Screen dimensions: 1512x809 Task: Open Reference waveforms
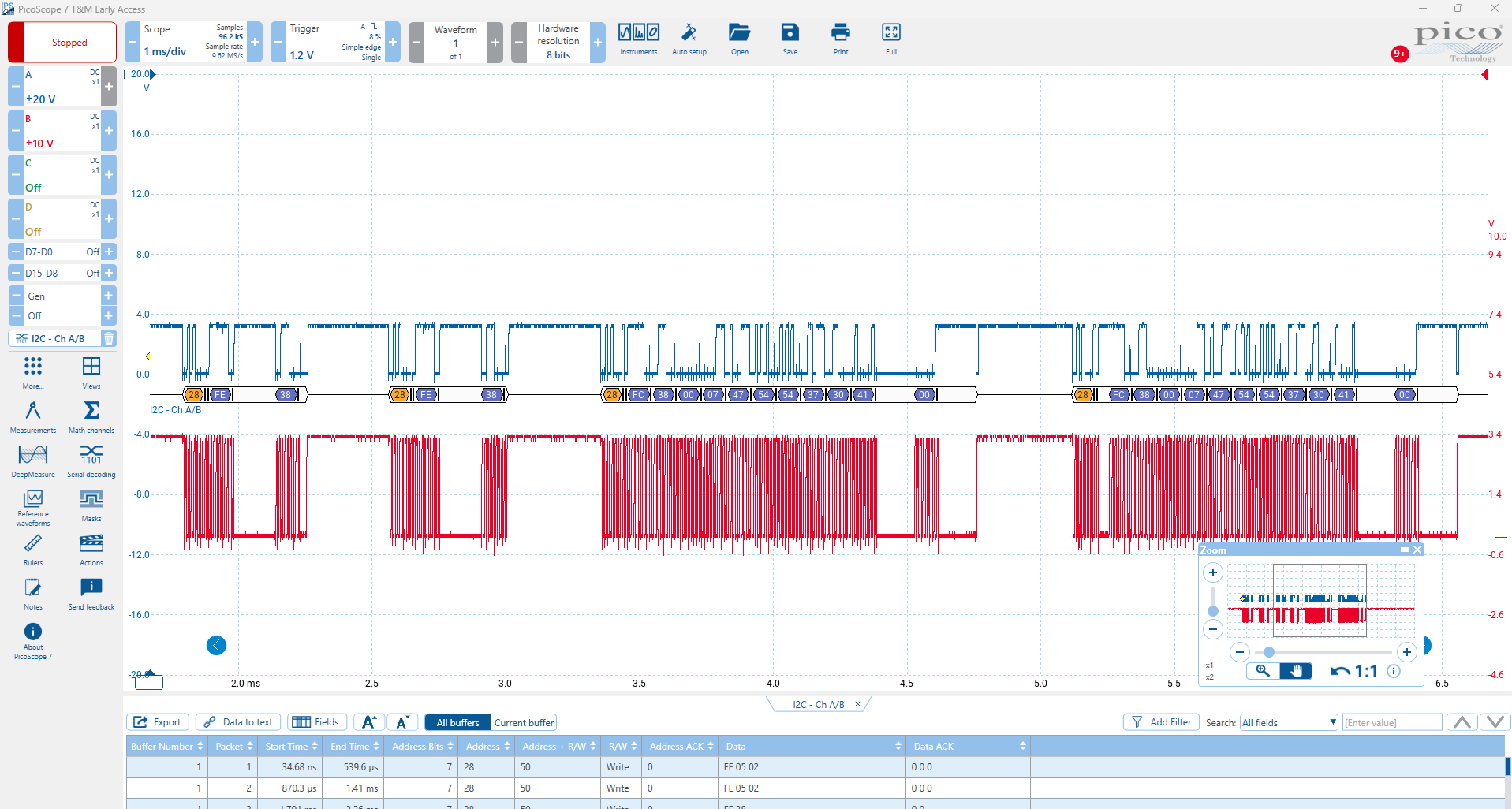click(x=33, y=507)
